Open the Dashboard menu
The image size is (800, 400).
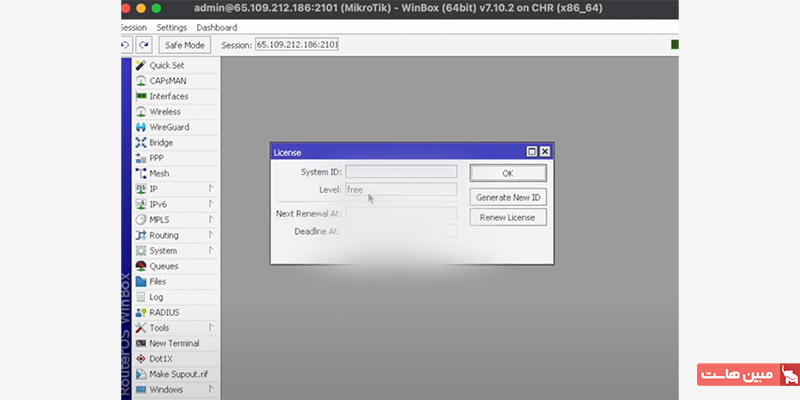coord(217,28)
